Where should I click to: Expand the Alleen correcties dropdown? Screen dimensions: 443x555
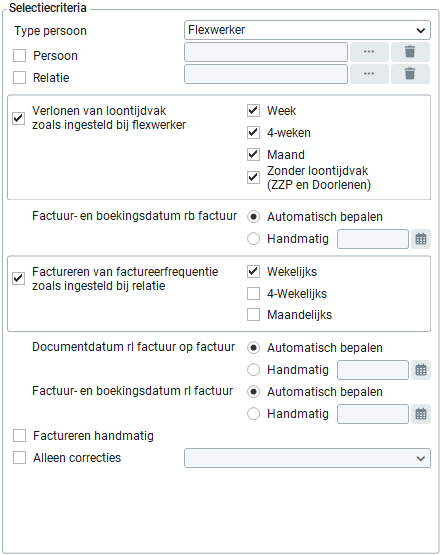click(307, 458)
